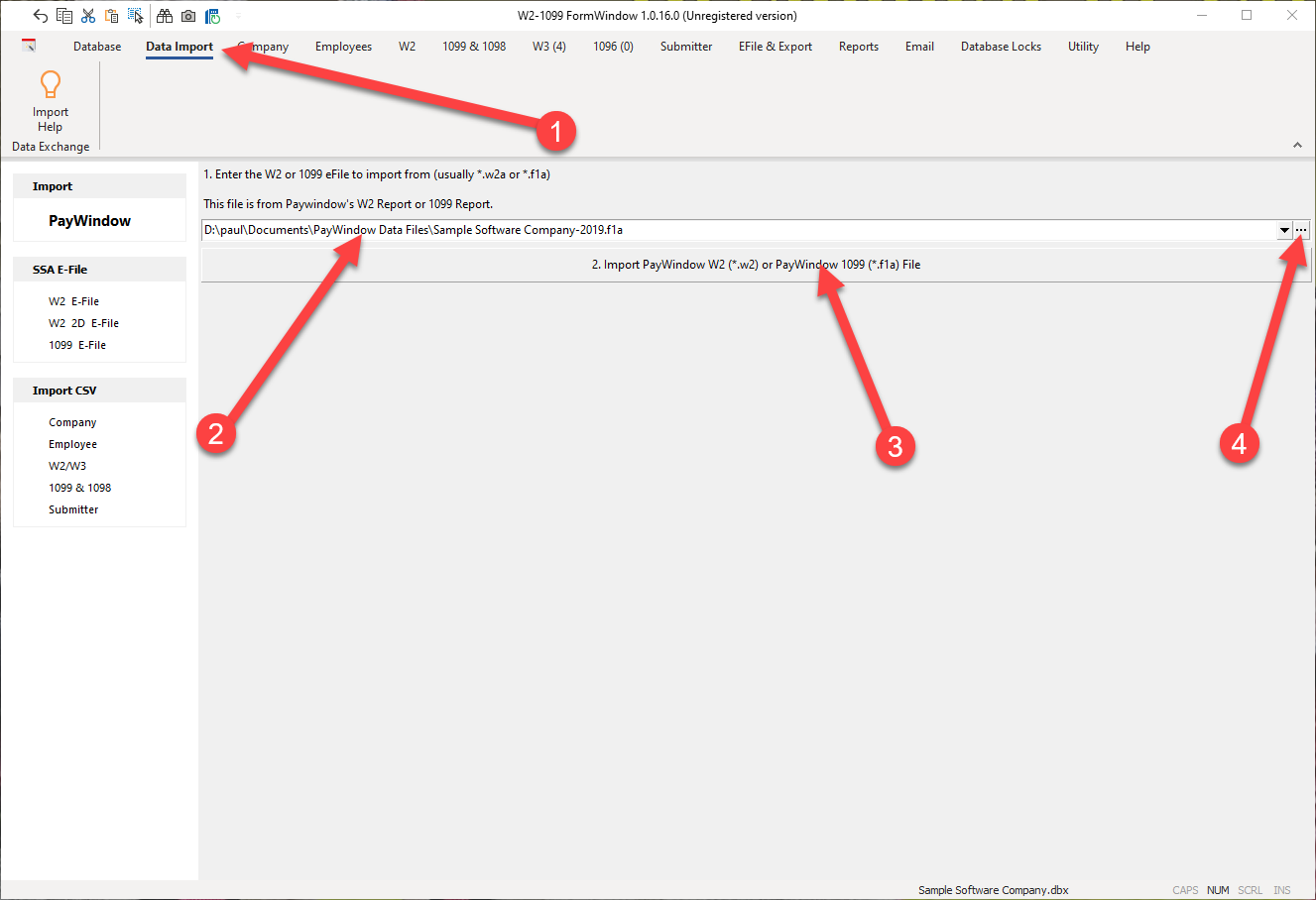The height and width of the screenshot is (900, 1316).
Task: Click the database backup refresh icon
Action: coord(212,16)
